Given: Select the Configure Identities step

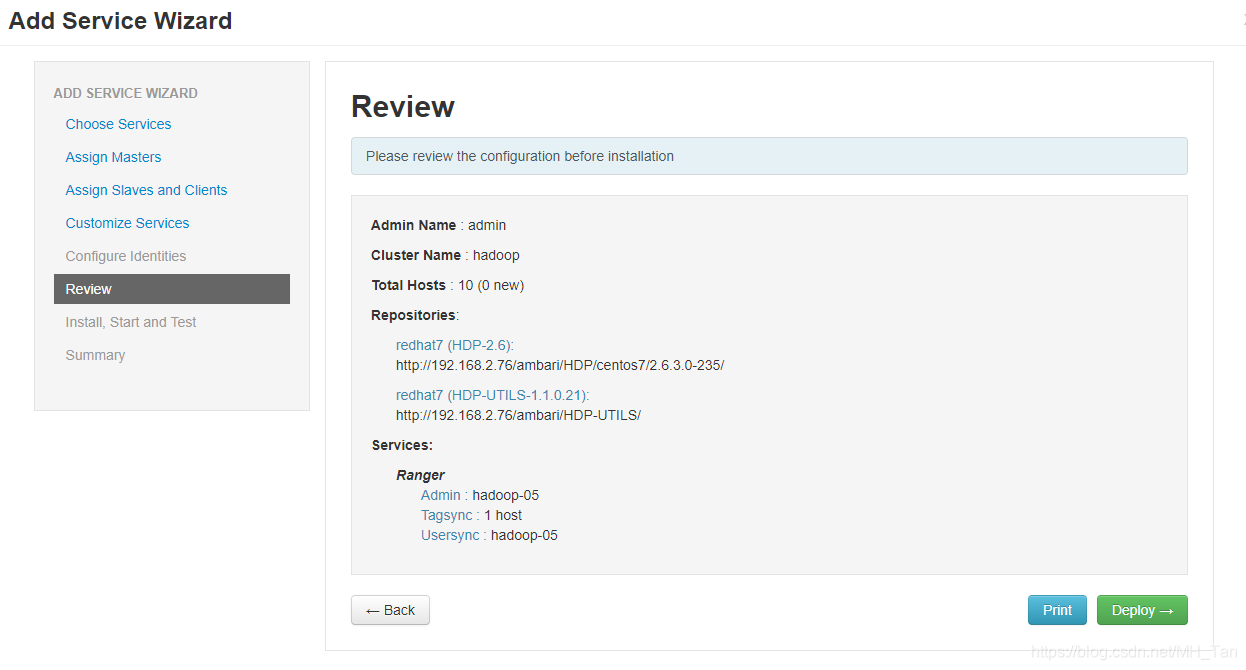Looking at the screenshot, I should coord(126,256).
